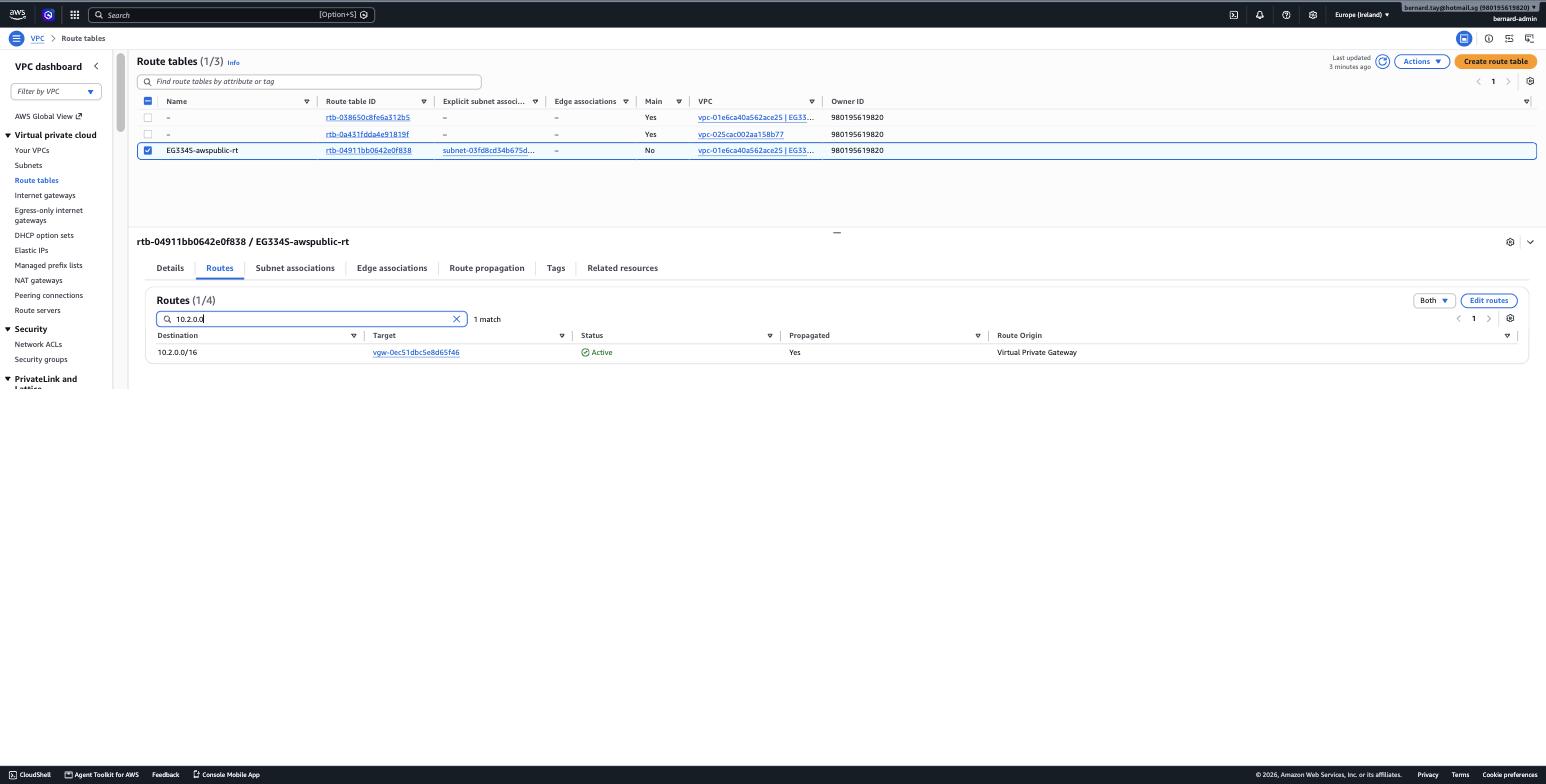
Task: Open console settings gear in top bar
Action: pos(1312,15)
